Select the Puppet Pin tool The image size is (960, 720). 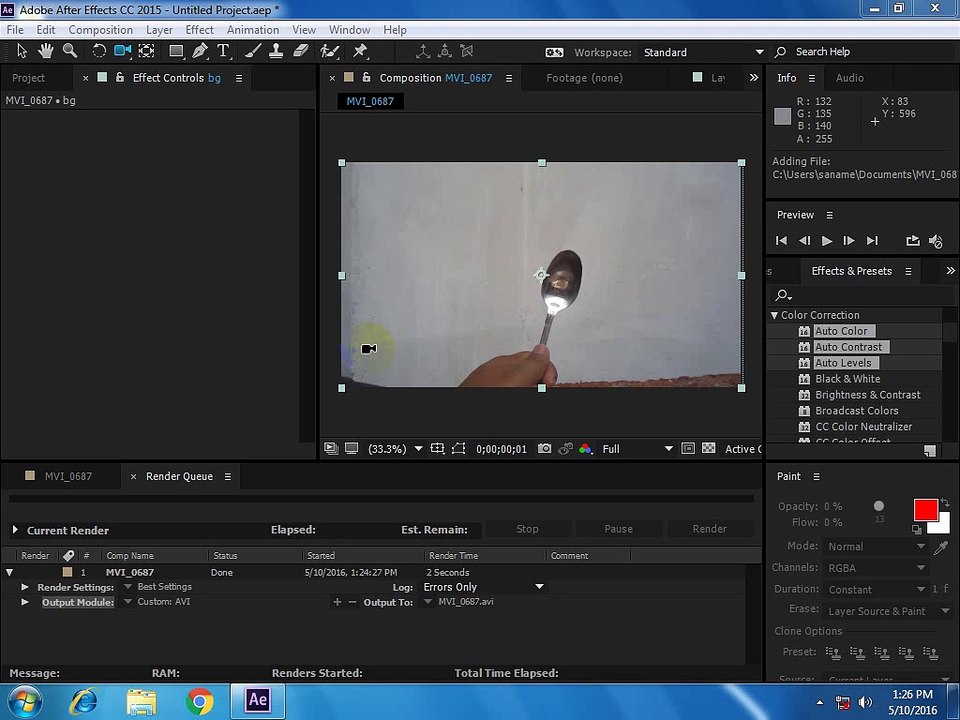360,51
